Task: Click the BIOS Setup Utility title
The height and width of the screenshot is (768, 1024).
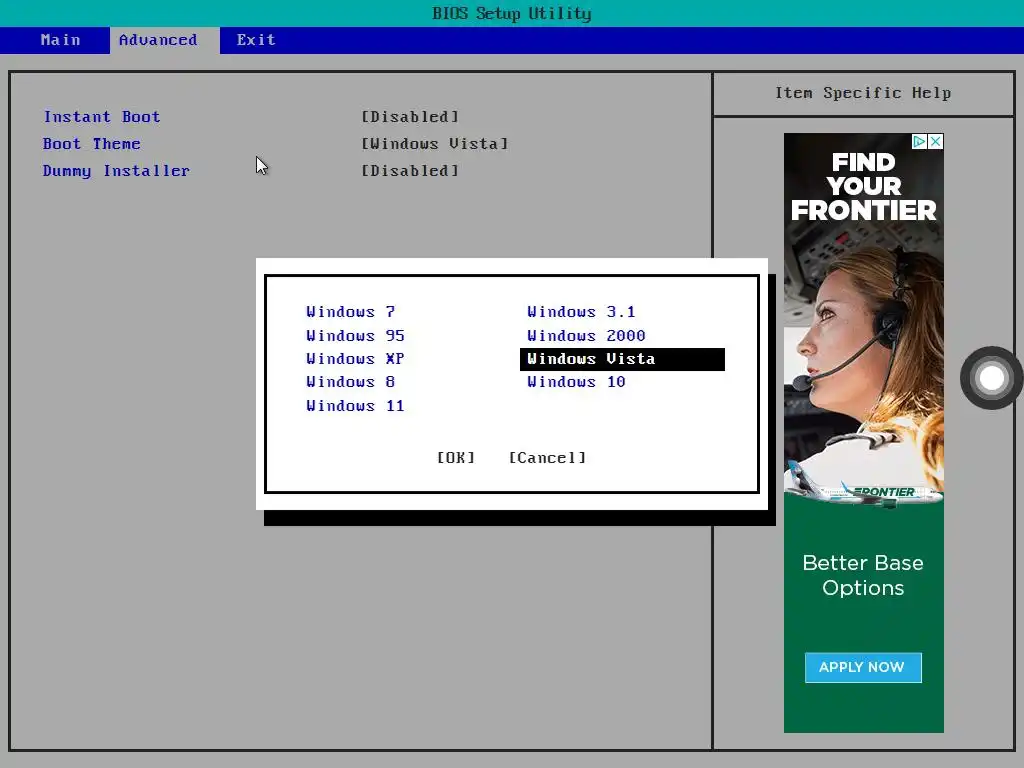Action: pos(512,13)
